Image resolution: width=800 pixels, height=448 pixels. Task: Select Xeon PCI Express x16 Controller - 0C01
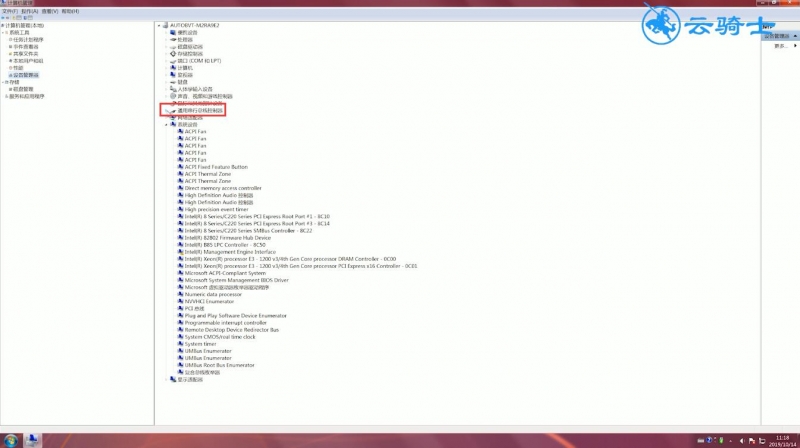(x=301, y=266)
